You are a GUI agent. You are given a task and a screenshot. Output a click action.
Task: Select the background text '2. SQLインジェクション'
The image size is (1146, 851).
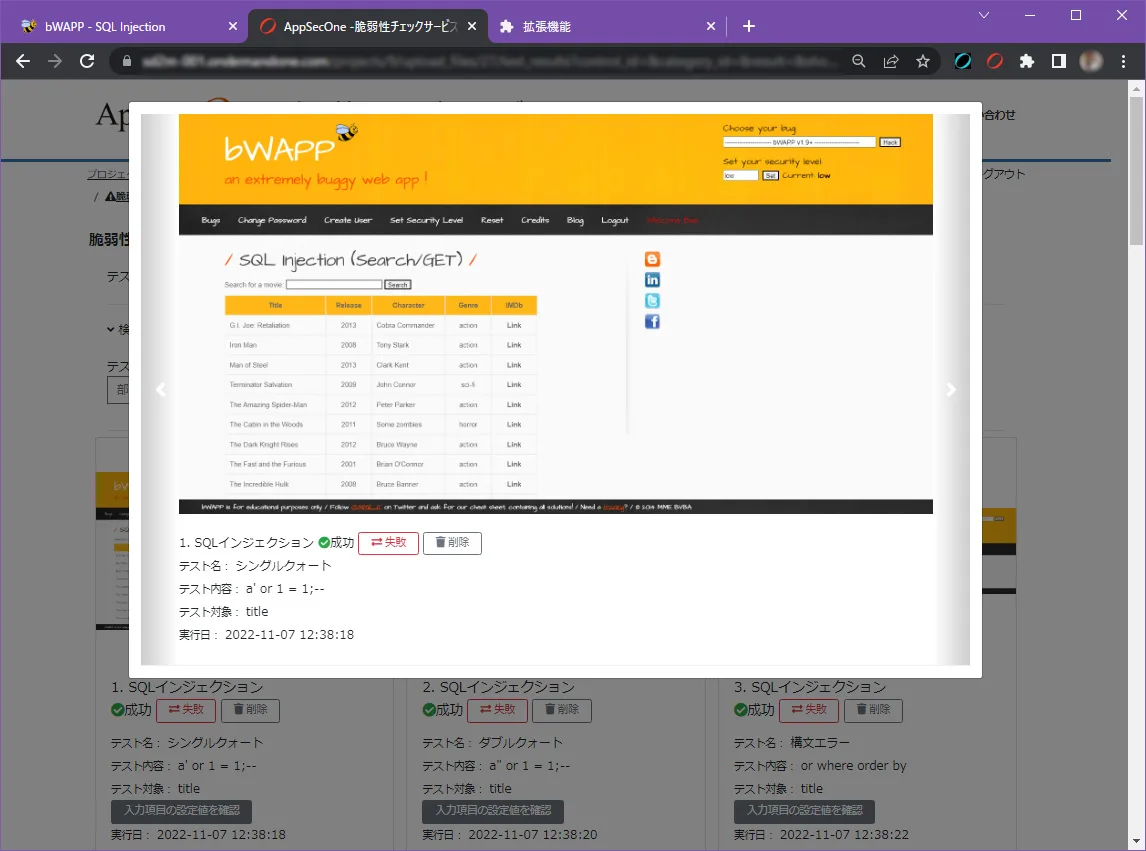click(498, 687)
